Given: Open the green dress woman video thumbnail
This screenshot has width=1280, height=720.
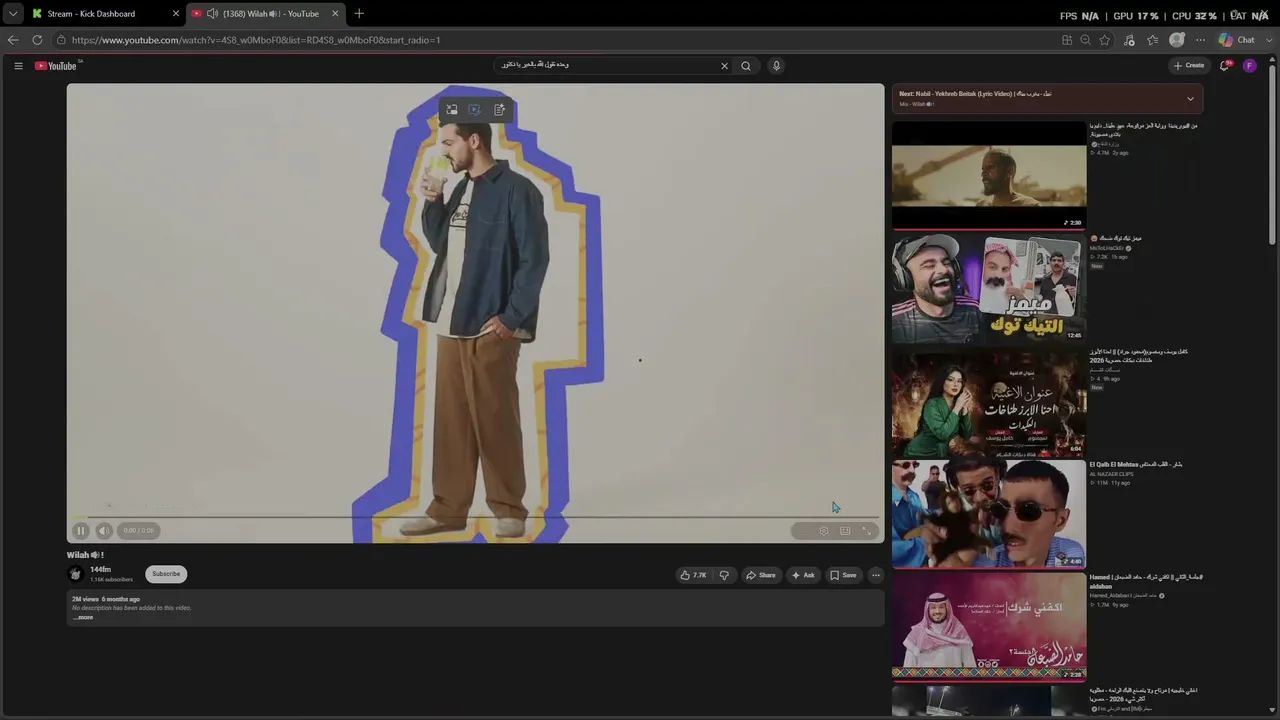Looking at the screenshot, I should [x=989, y=401].
